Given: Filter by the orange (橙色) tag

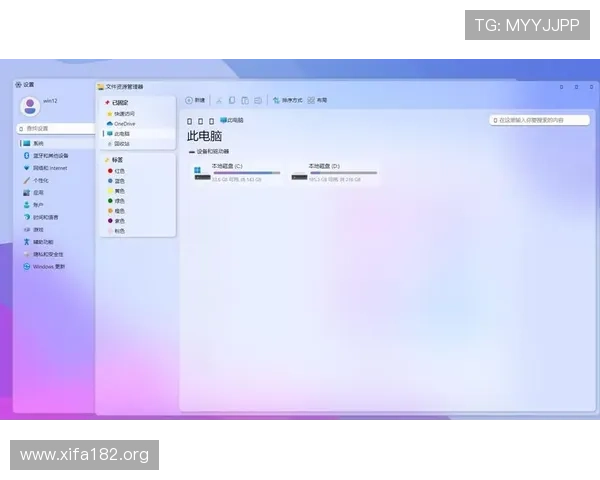Looking at the screenshot, I should click(116, 211).
